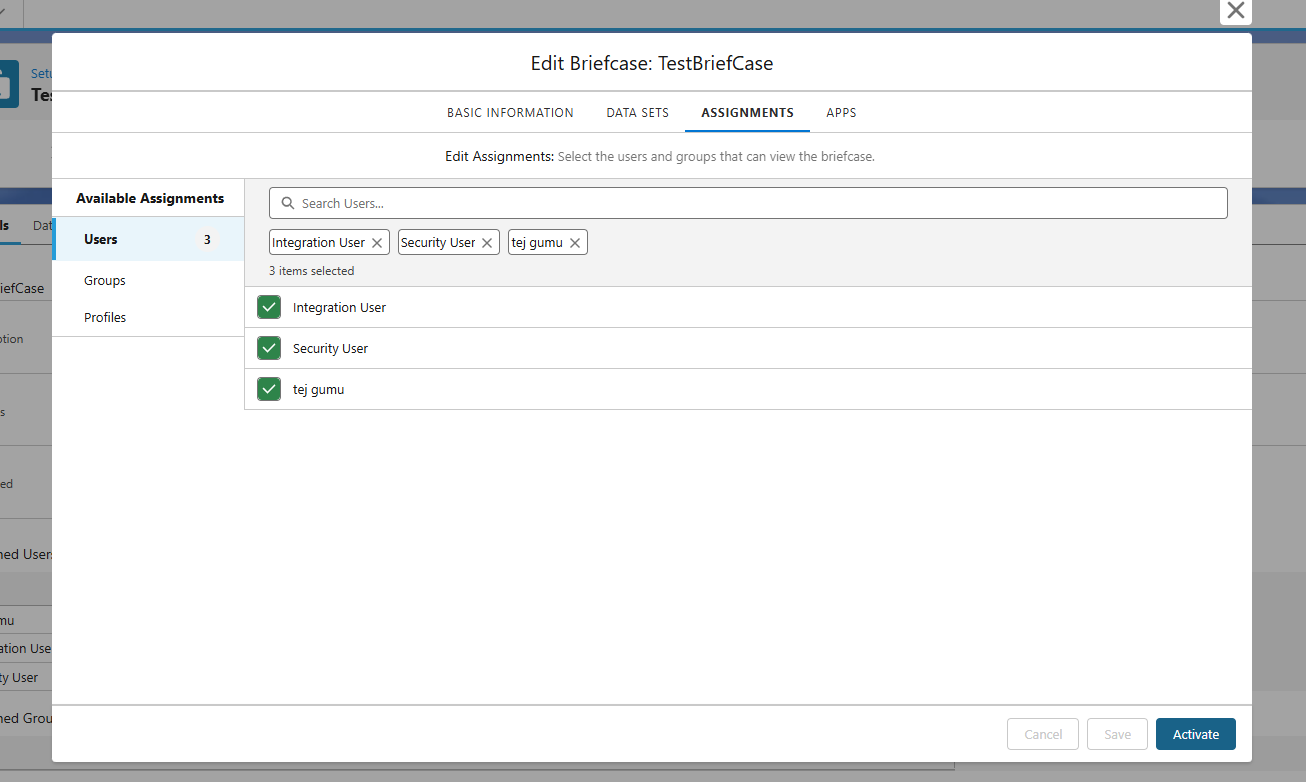Click the search magnifier icon
This screenshot has height=782, width=1306.
pyautogui.click(x=288, y=203)
